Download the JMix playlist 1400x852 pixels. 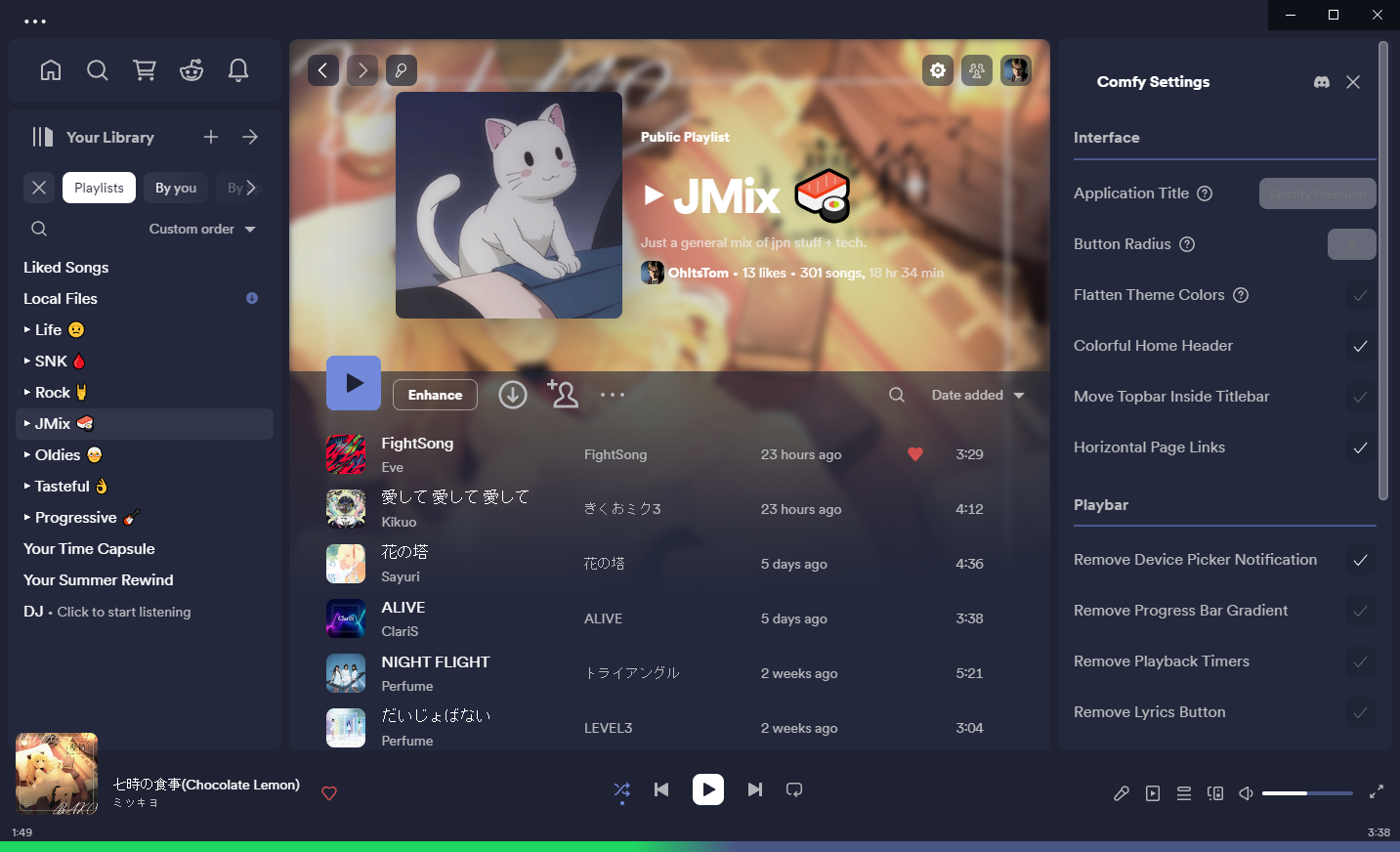click(x=513, y=395)
